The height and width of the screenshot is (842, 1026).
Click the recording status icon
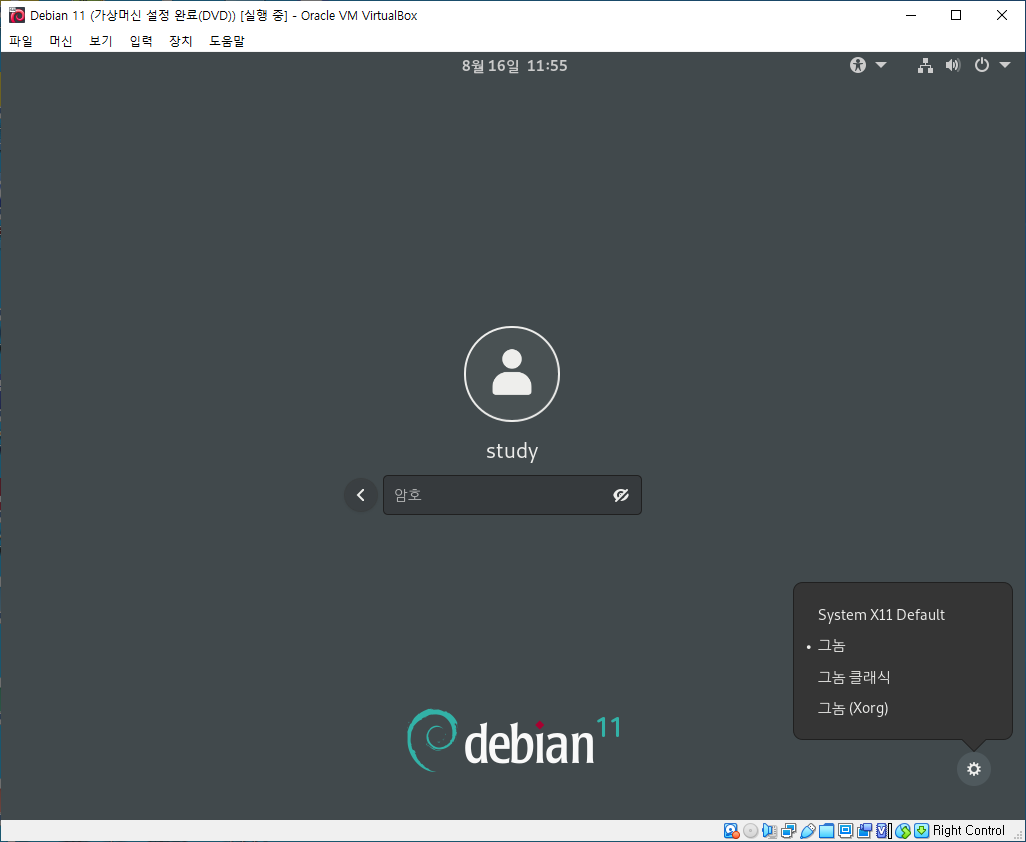tap(864, 830)
